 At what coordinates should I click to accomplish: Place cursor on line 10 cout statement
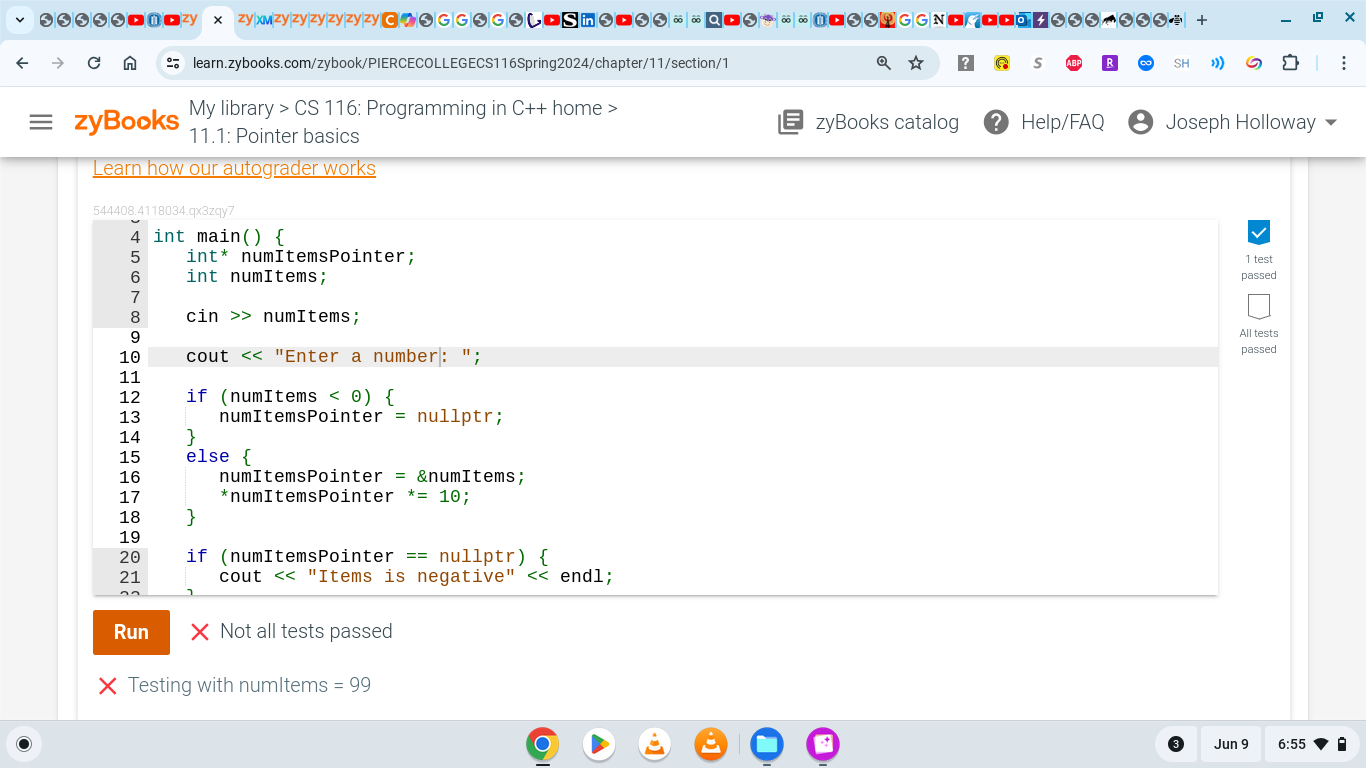coord(334,357)
